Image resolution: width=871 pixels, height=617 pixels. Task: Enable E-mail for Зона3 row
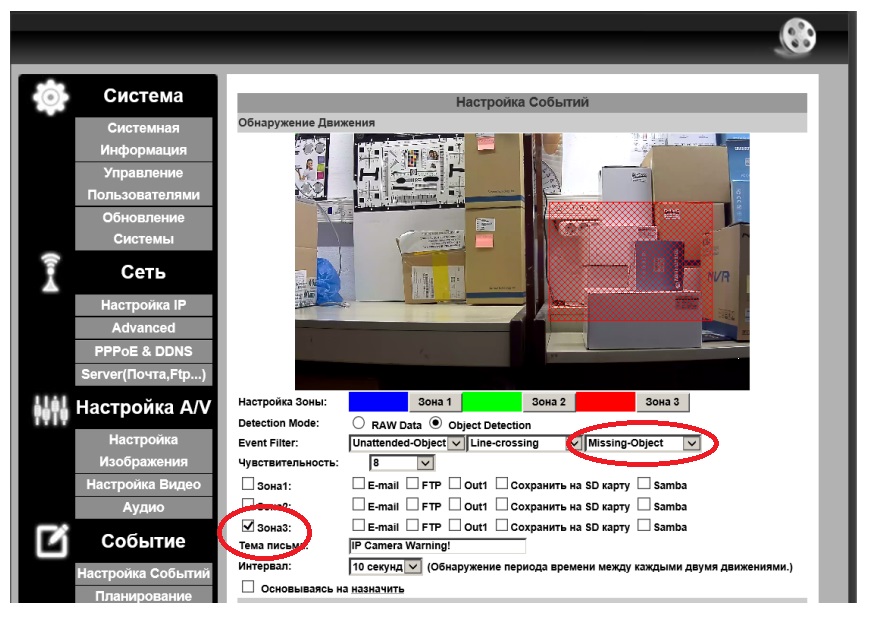click(x=358, y=525)
